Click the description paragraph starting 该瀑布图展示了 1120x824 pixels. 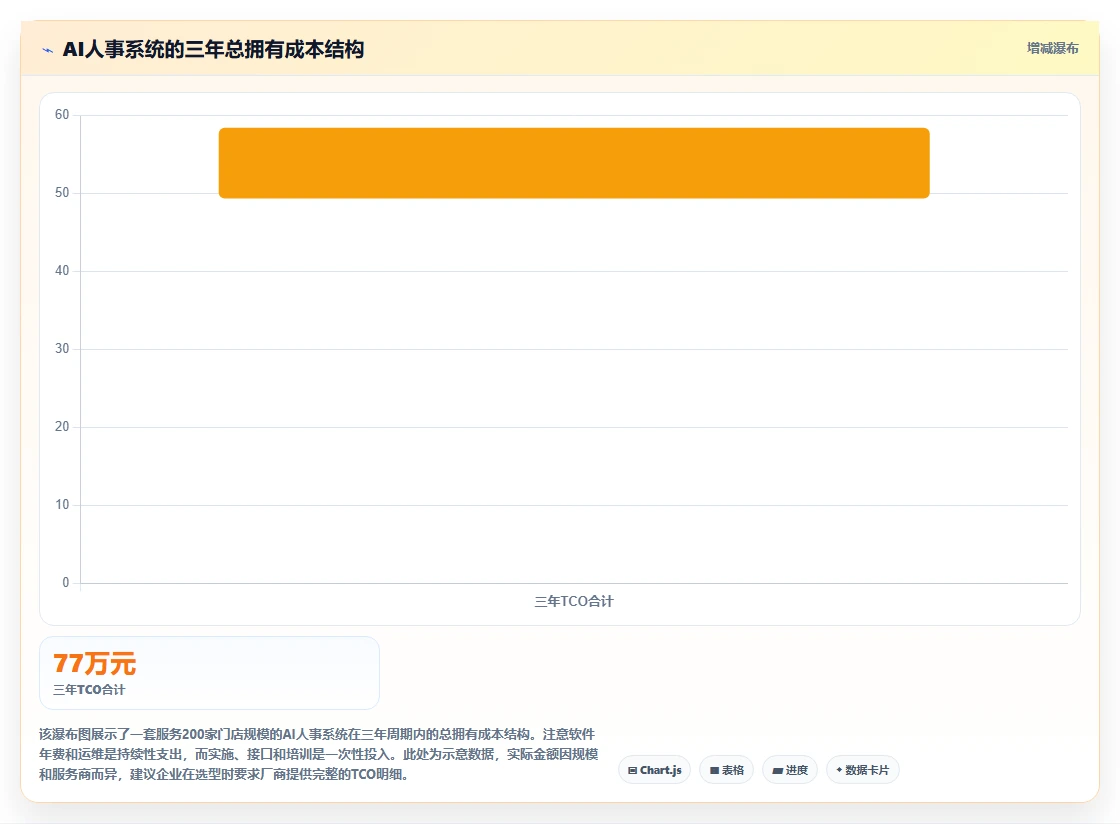coord(319,754)
